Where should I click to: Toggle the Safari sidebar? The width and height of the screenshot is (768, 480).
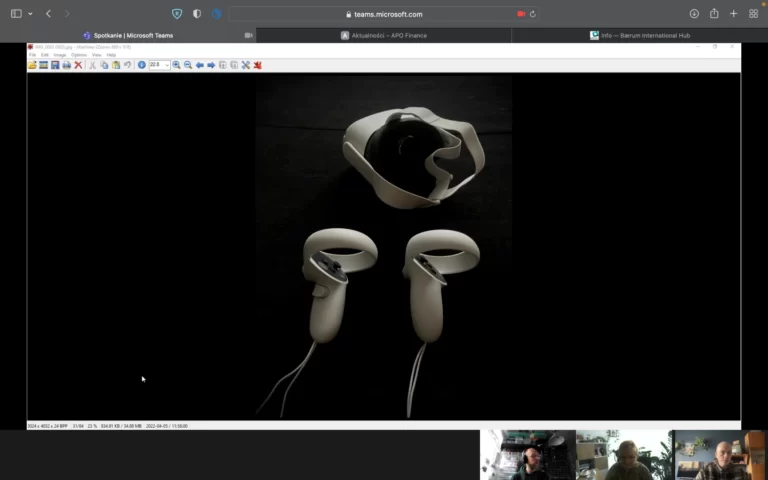tap(16, 14)
